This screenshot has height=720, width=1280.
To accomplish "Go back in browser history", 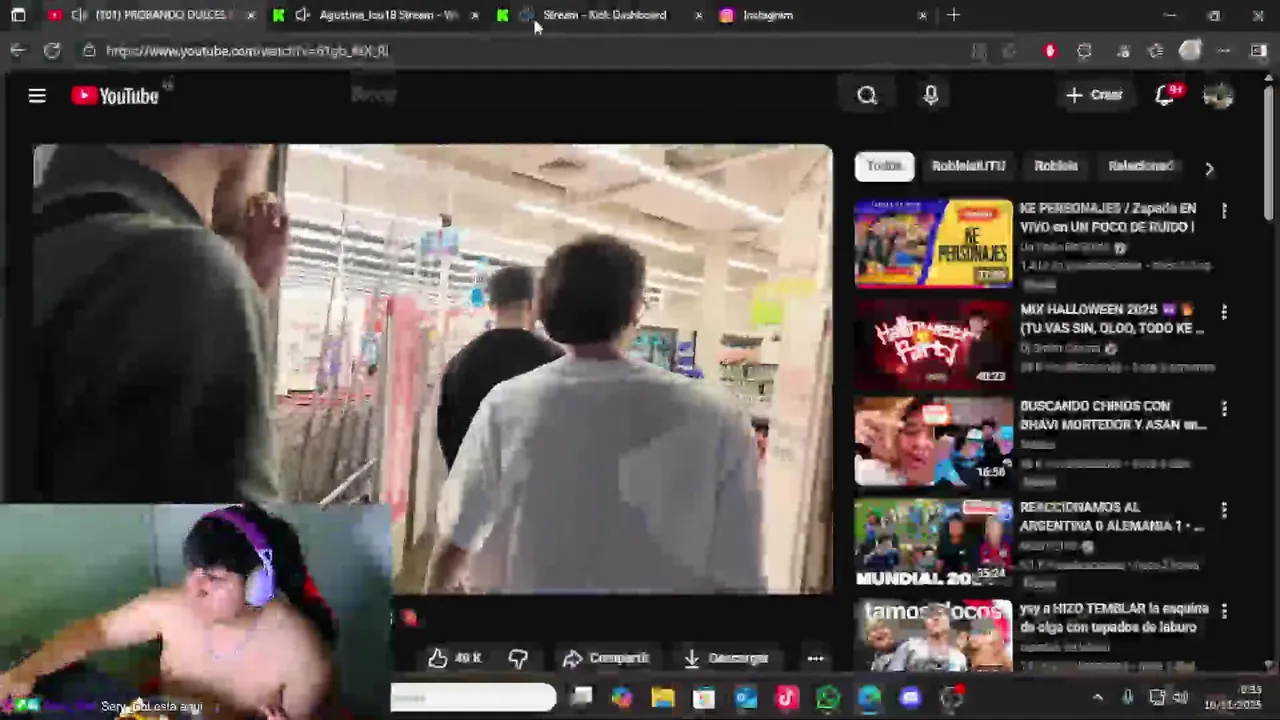I will (x=18, y=50).
